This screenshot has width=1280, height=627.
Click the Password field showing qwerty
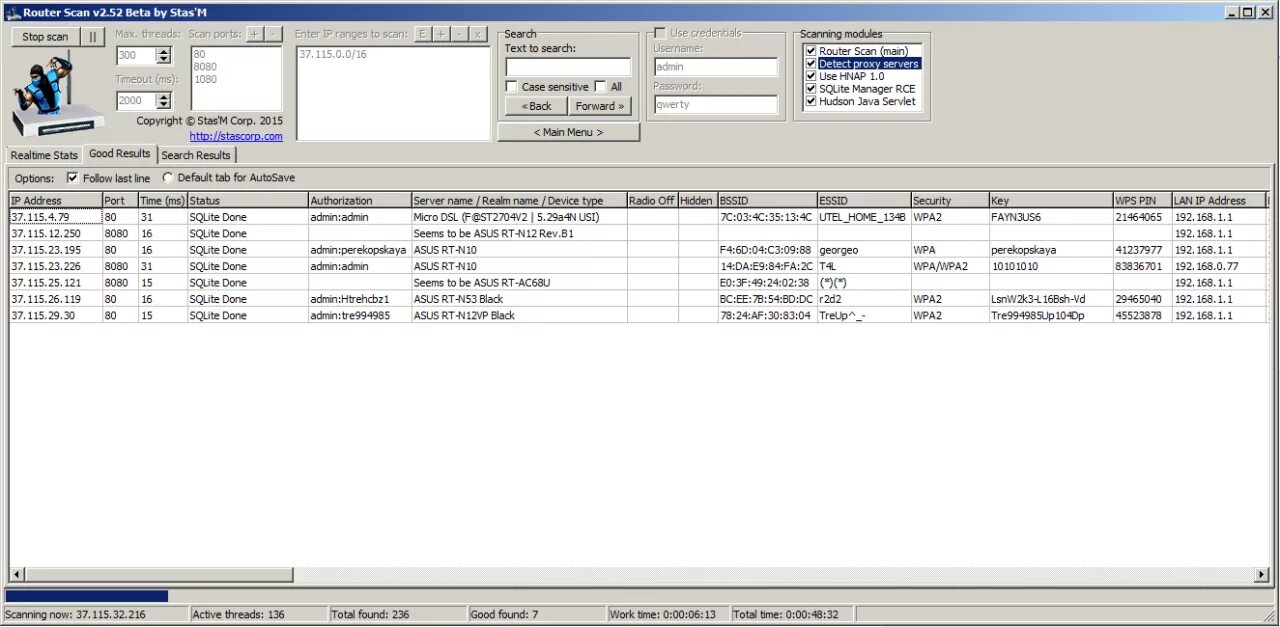(715, 104)
